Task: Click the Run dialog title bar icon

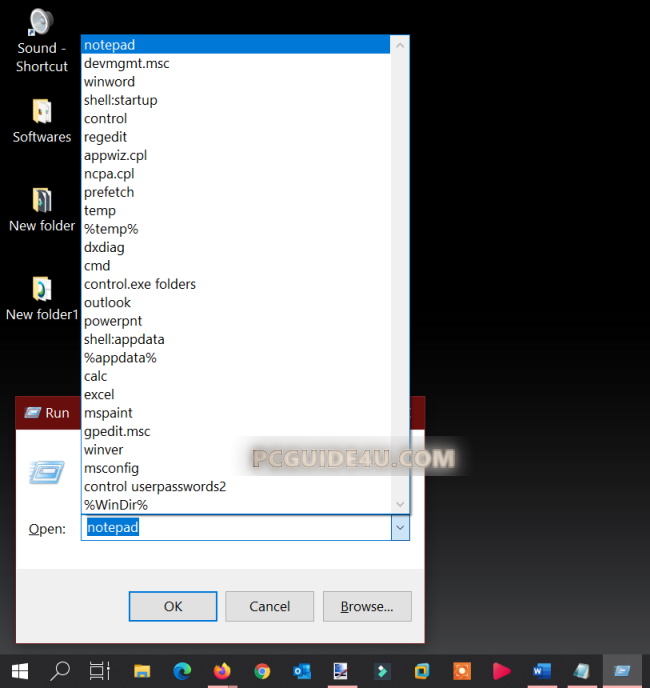Action: (32, 412)
